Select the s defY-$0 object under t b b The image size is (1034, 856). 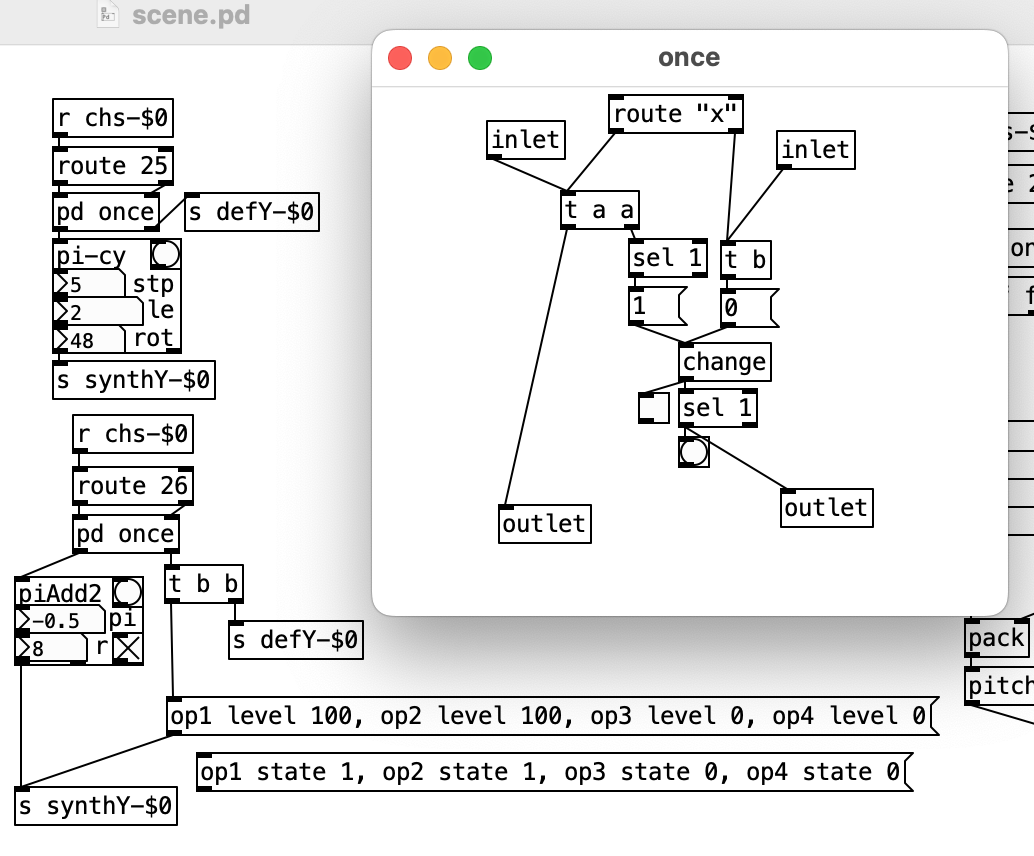[x=295, y=640]
